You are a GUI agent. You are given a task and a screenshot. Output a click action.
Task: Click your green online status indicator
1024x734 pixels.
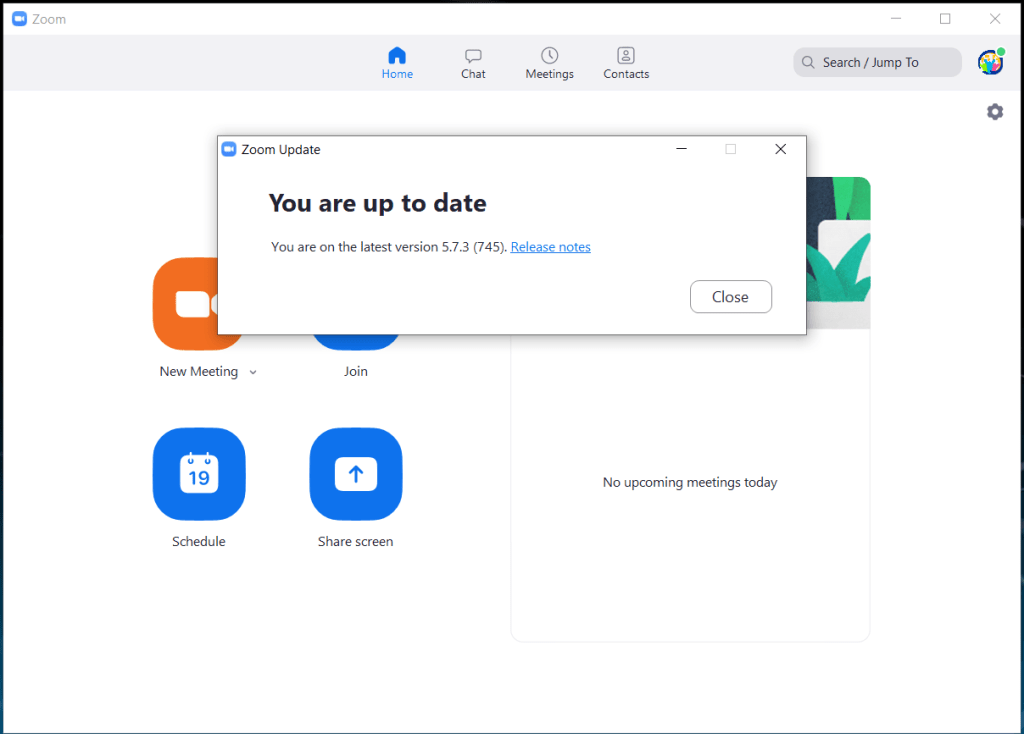click(x=1001, y=53)
